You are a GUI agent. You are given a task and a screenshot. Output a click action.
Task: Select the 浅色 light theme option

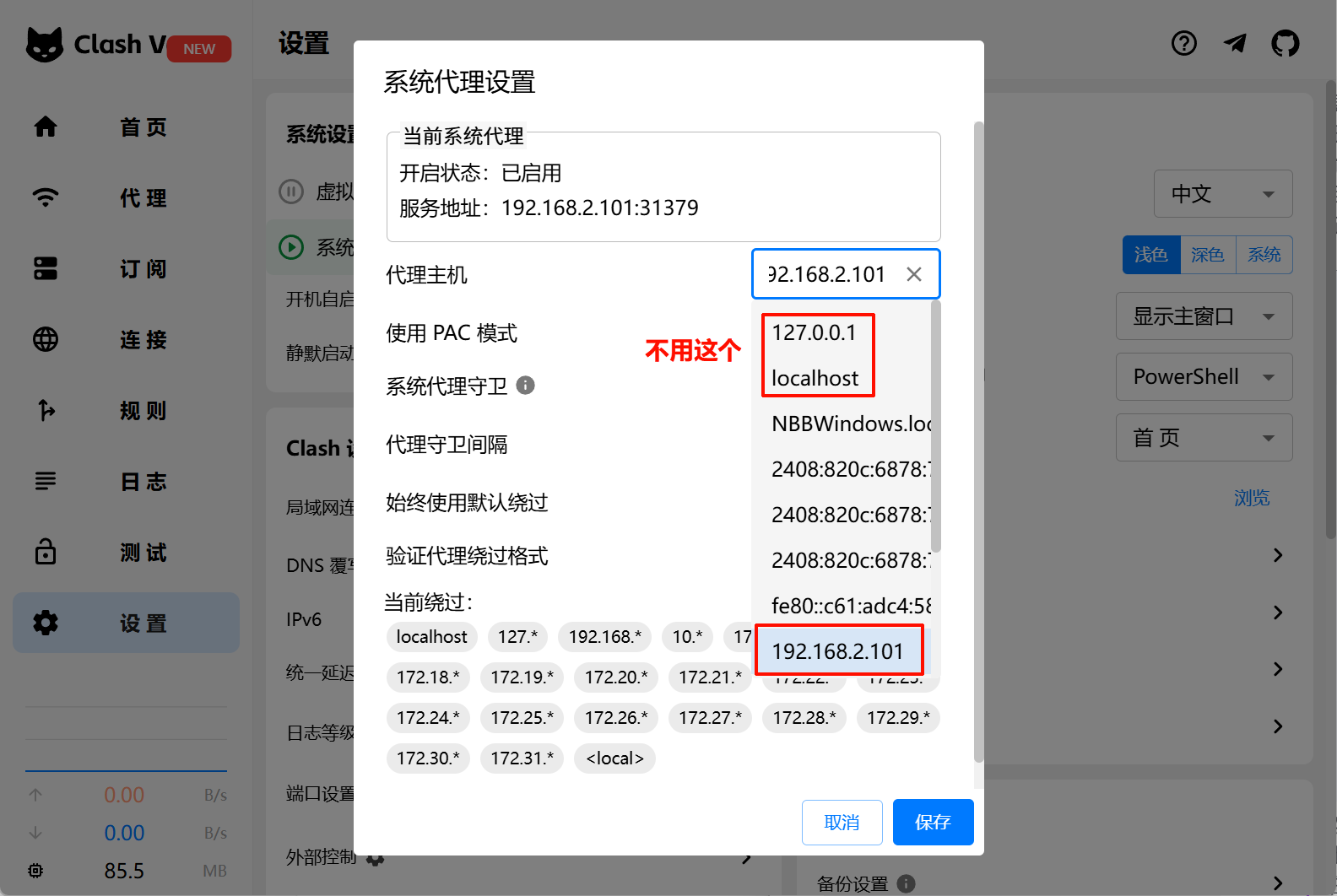point(1150,255)
